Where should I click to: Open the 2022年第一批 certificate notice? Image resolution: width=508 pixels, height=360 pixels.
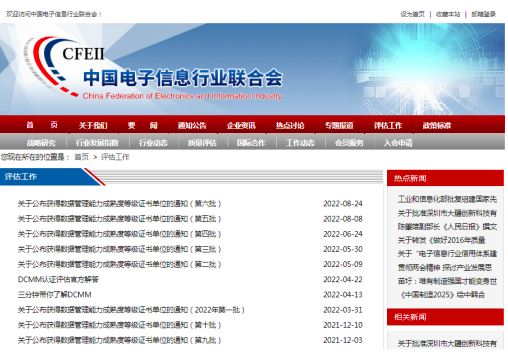131,310
